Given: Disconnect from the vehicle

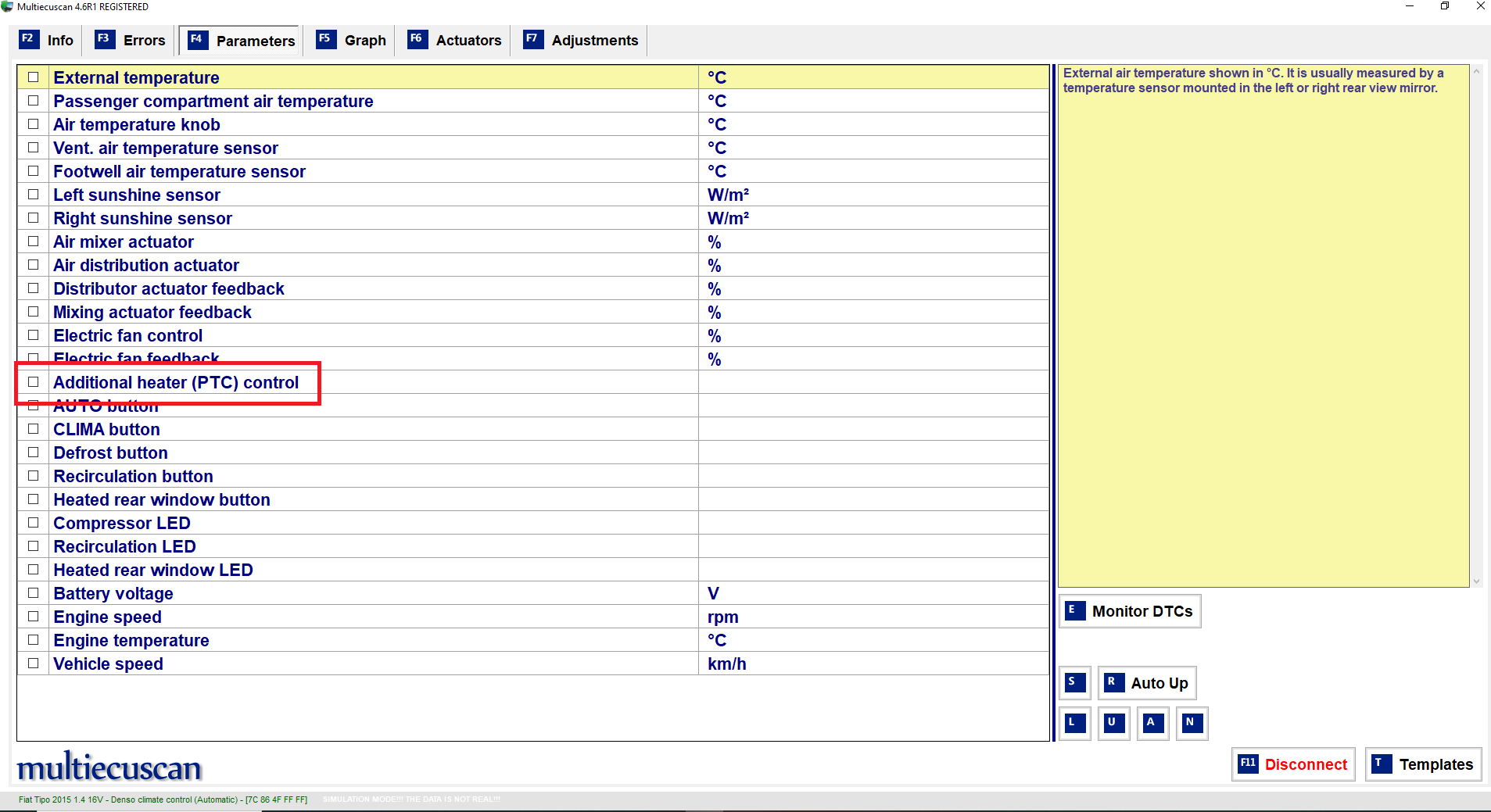Looking at the screenshot, I should 1293,764.
